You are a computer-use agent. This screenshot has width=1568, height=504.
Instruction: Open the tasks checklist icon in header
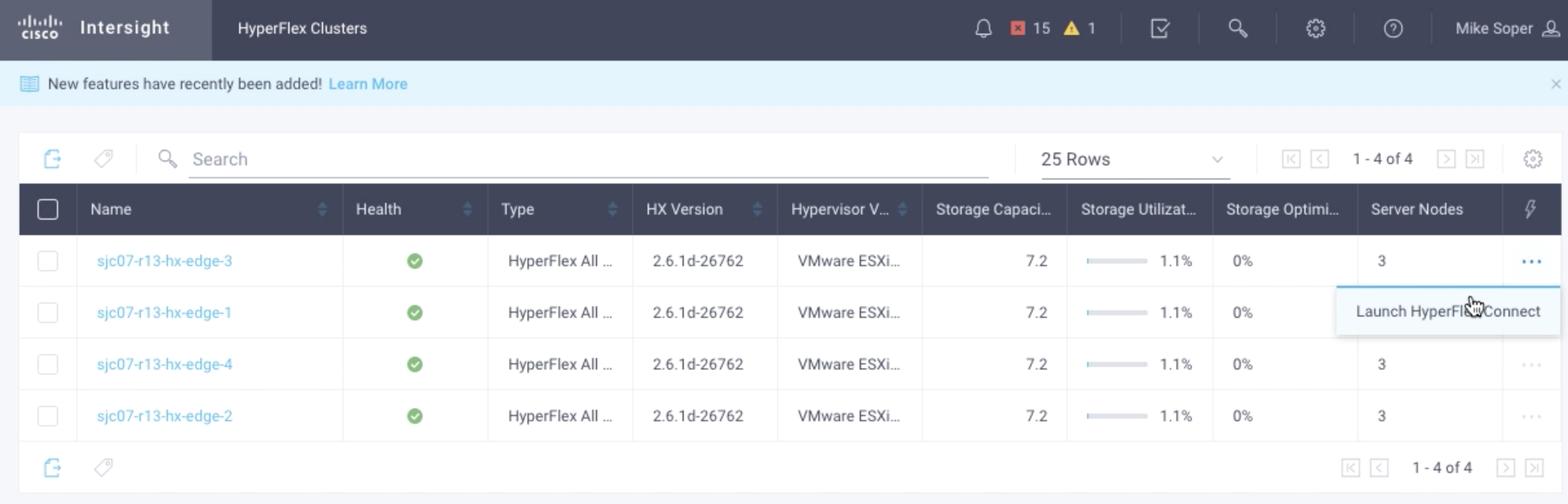1160,28
